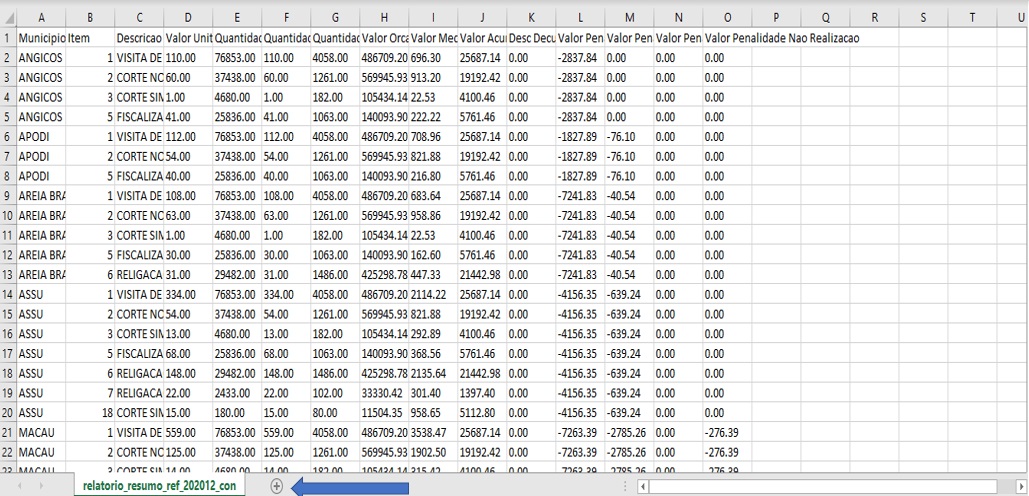Click the Municipio header cell
The image size is (1029, 496).
point(41,38)
